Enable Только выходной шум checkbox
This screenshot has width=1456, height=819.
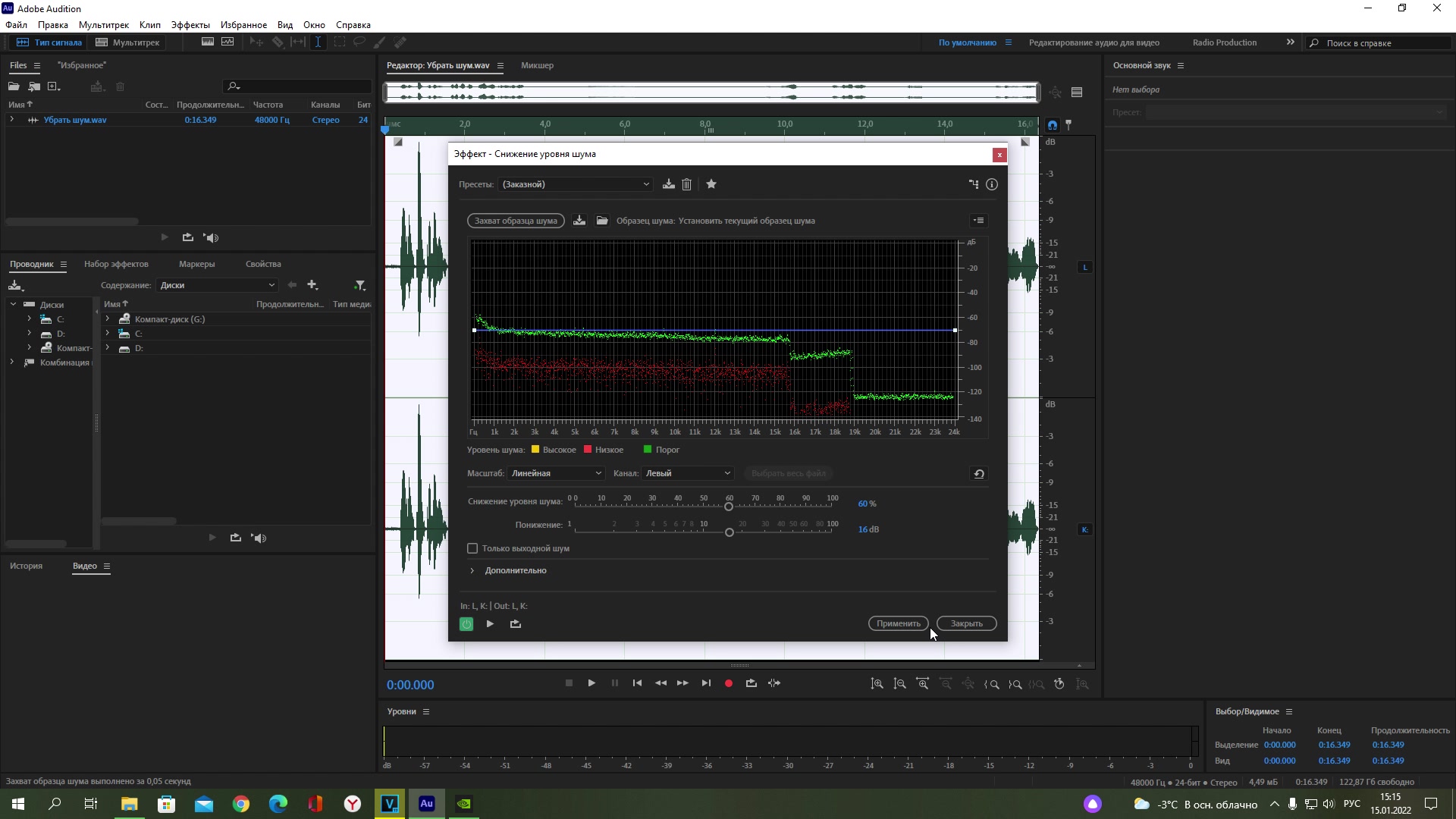[x=472, y=548]
